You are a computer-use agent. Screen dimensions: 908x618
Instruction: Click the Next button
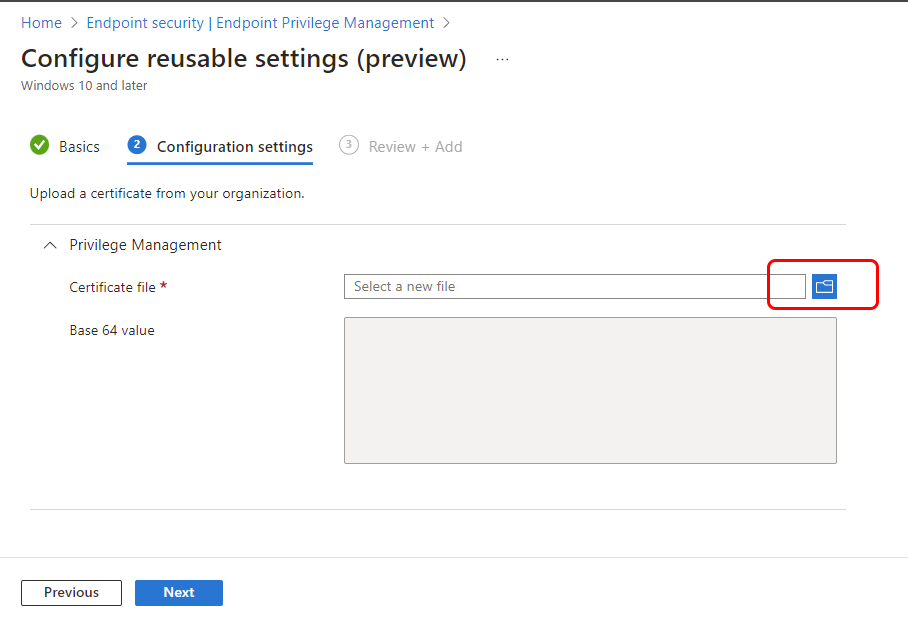click(179, 593)
